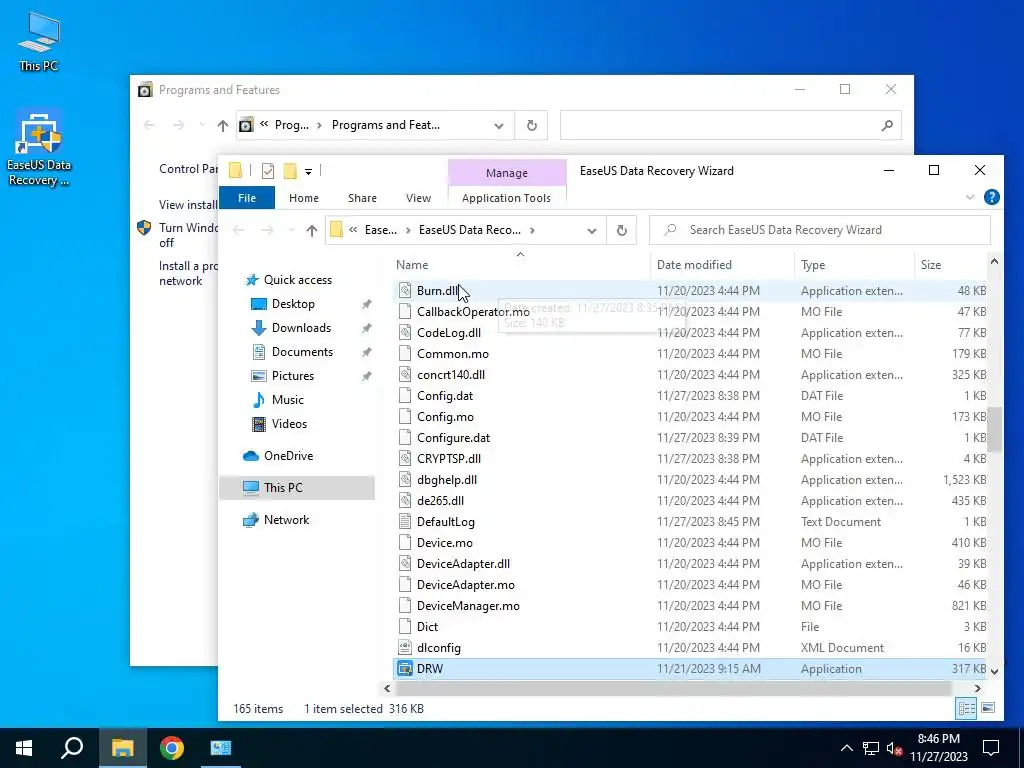Select concrt140.dll file icon
Viewport: 1024px width, 768px height.
pos(405,375)
